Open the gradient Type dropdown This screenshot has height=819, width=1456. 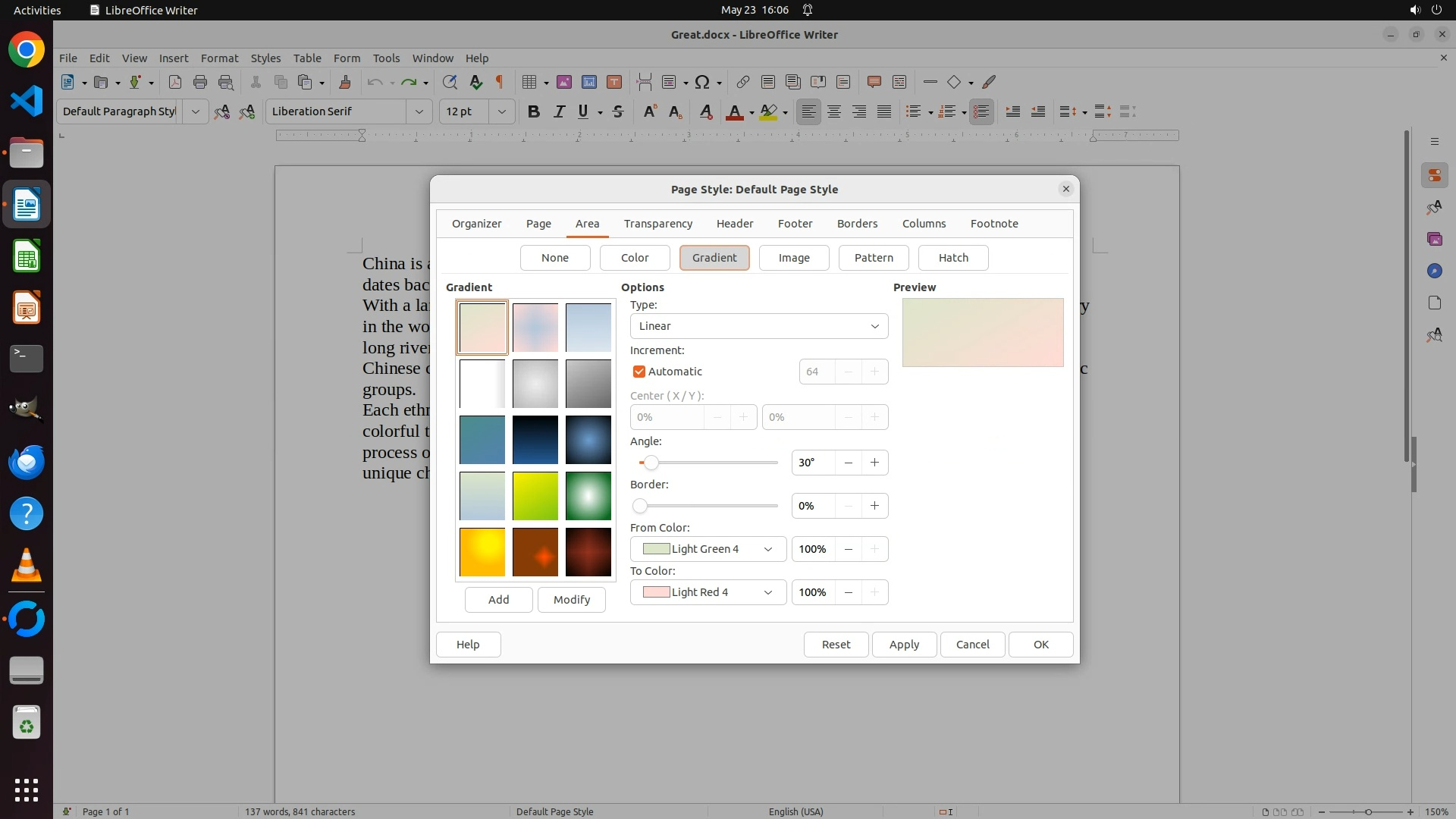click(758, 326)
